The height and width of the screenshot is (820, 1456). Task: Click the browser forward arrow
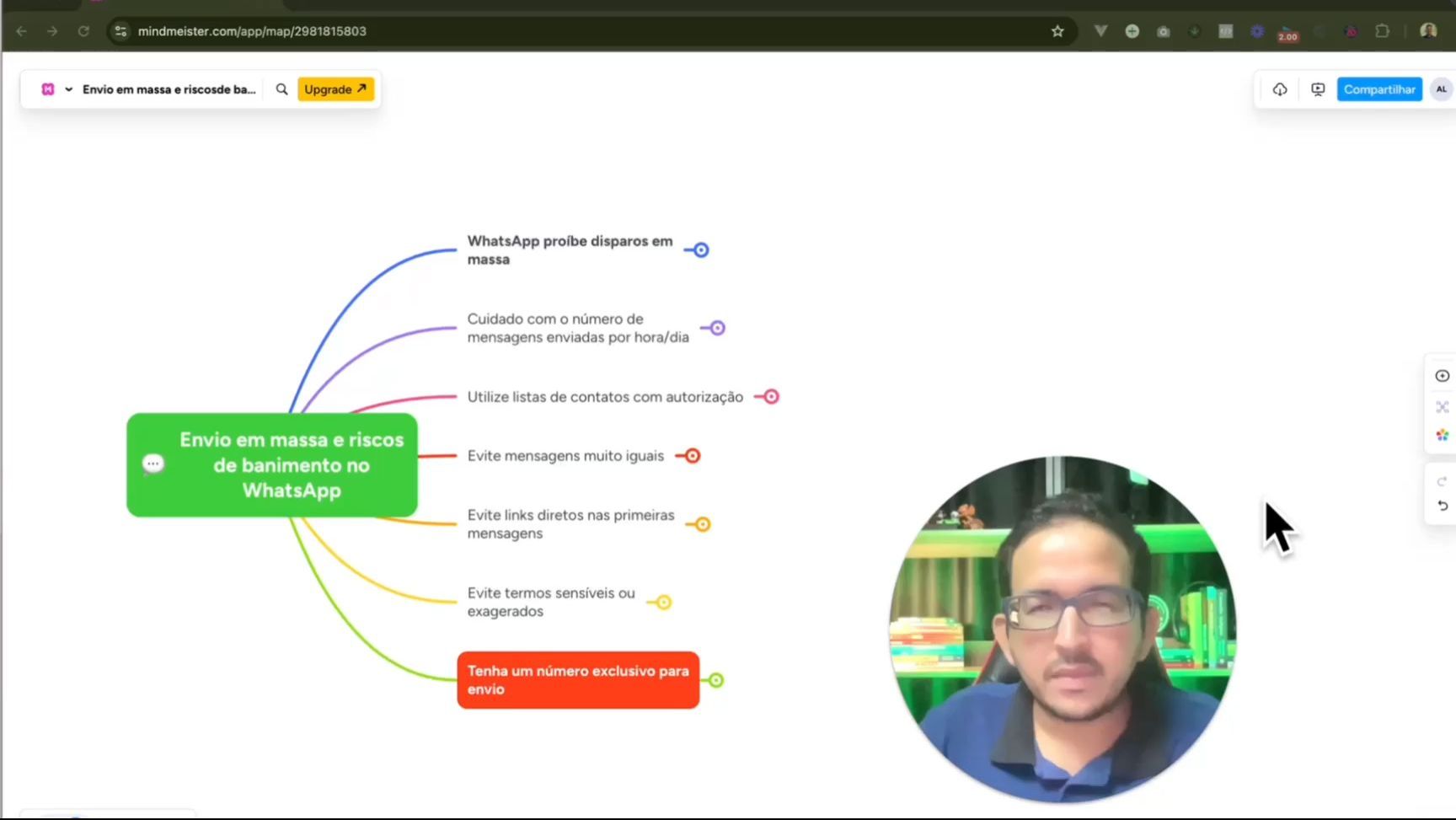click(x=52, y=31)
